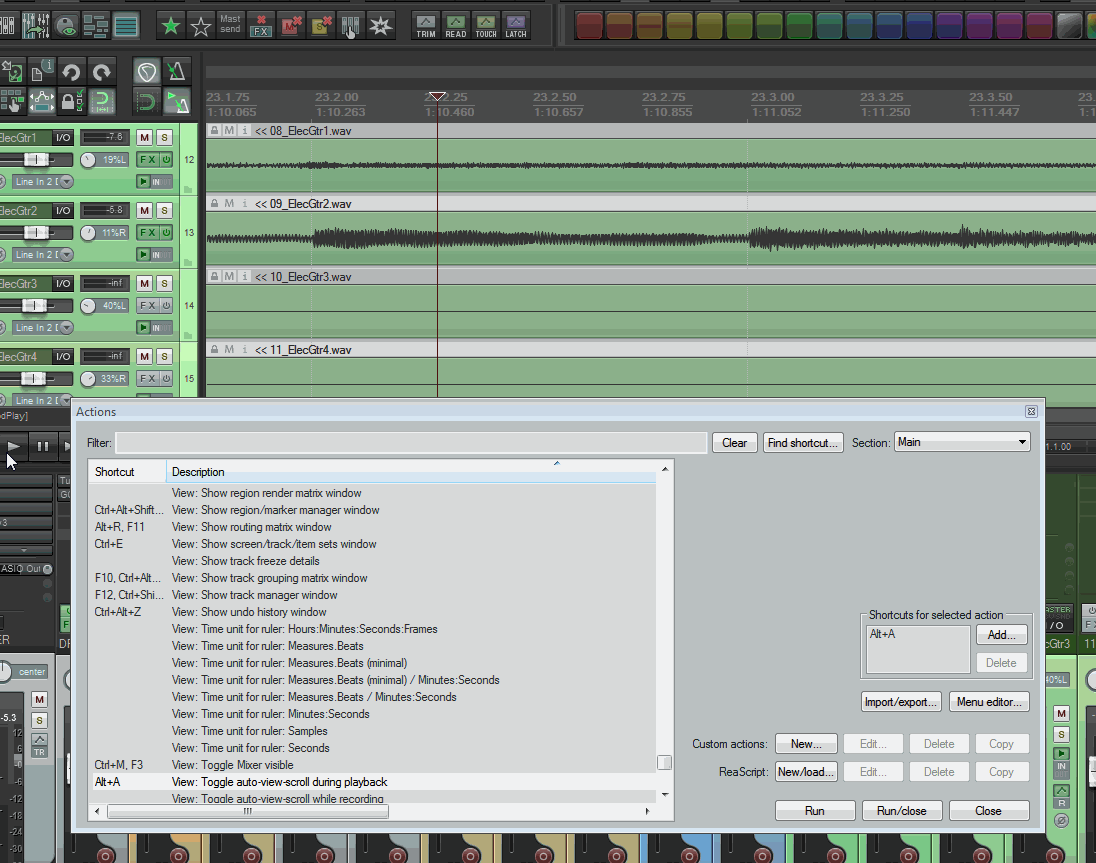Open I/O routing for ElecGtr1
1096x863 pixels.
point(63,138)
